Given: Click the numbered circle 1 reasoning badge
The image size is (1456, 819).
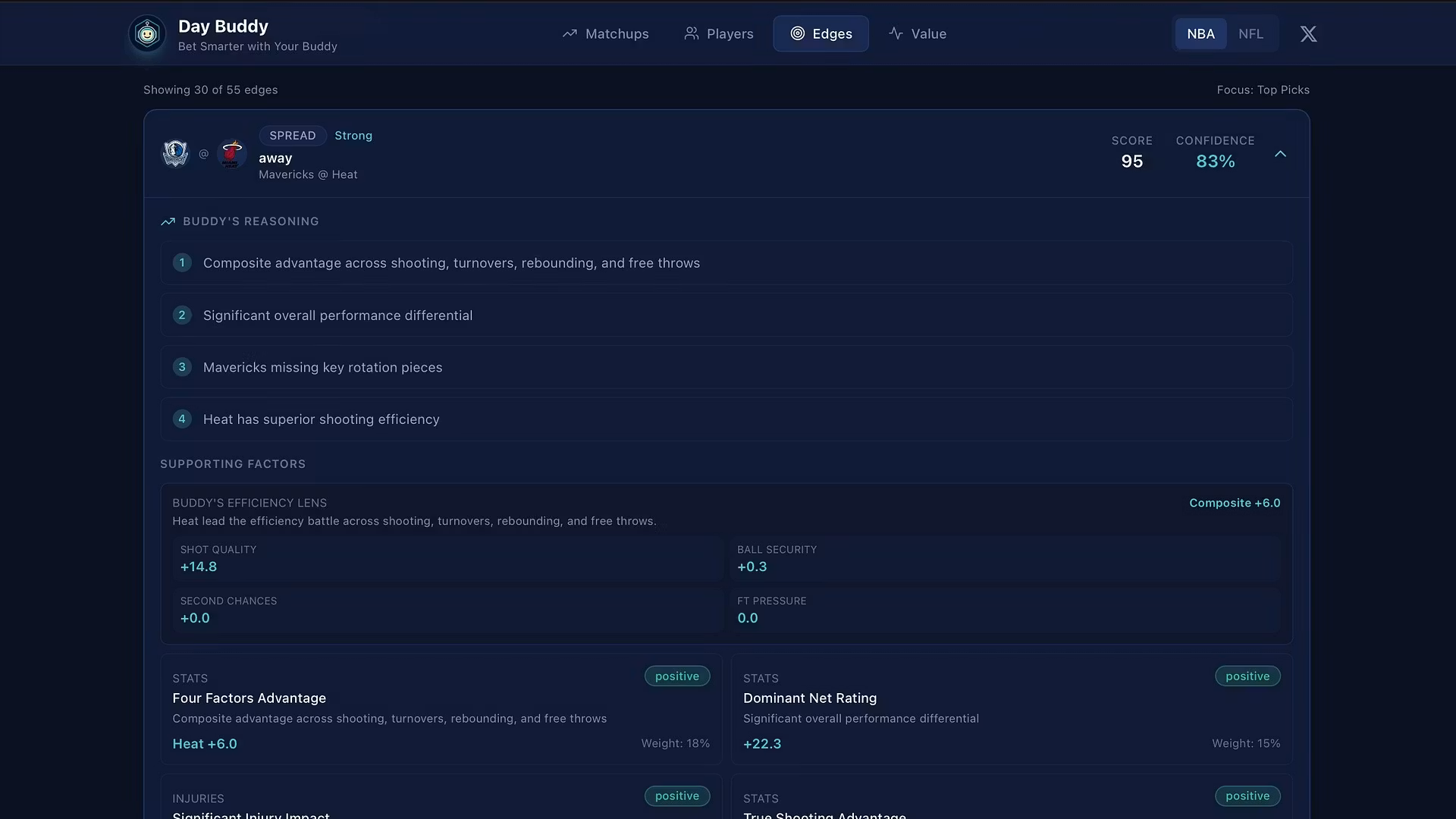Looking at the screenshot, I should pos(182,263).
